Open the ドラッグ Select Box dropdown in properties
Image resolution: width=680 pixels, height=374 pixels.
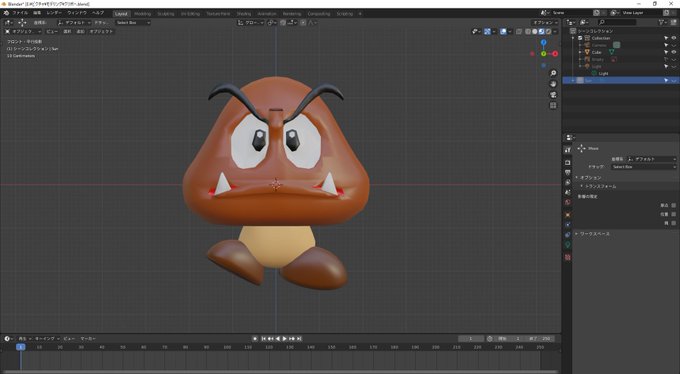[x=644, y=167]
